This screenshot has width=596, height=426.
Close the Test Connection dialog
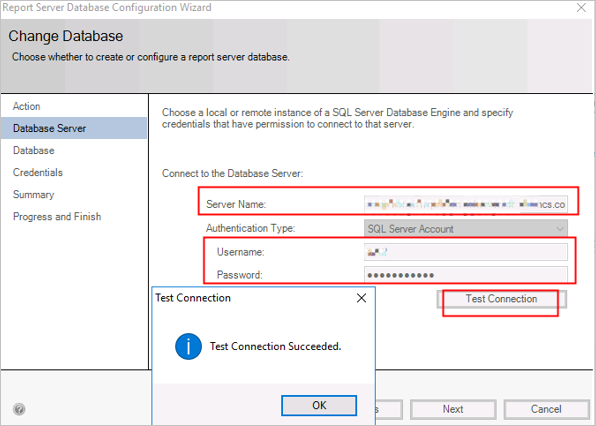361,298
